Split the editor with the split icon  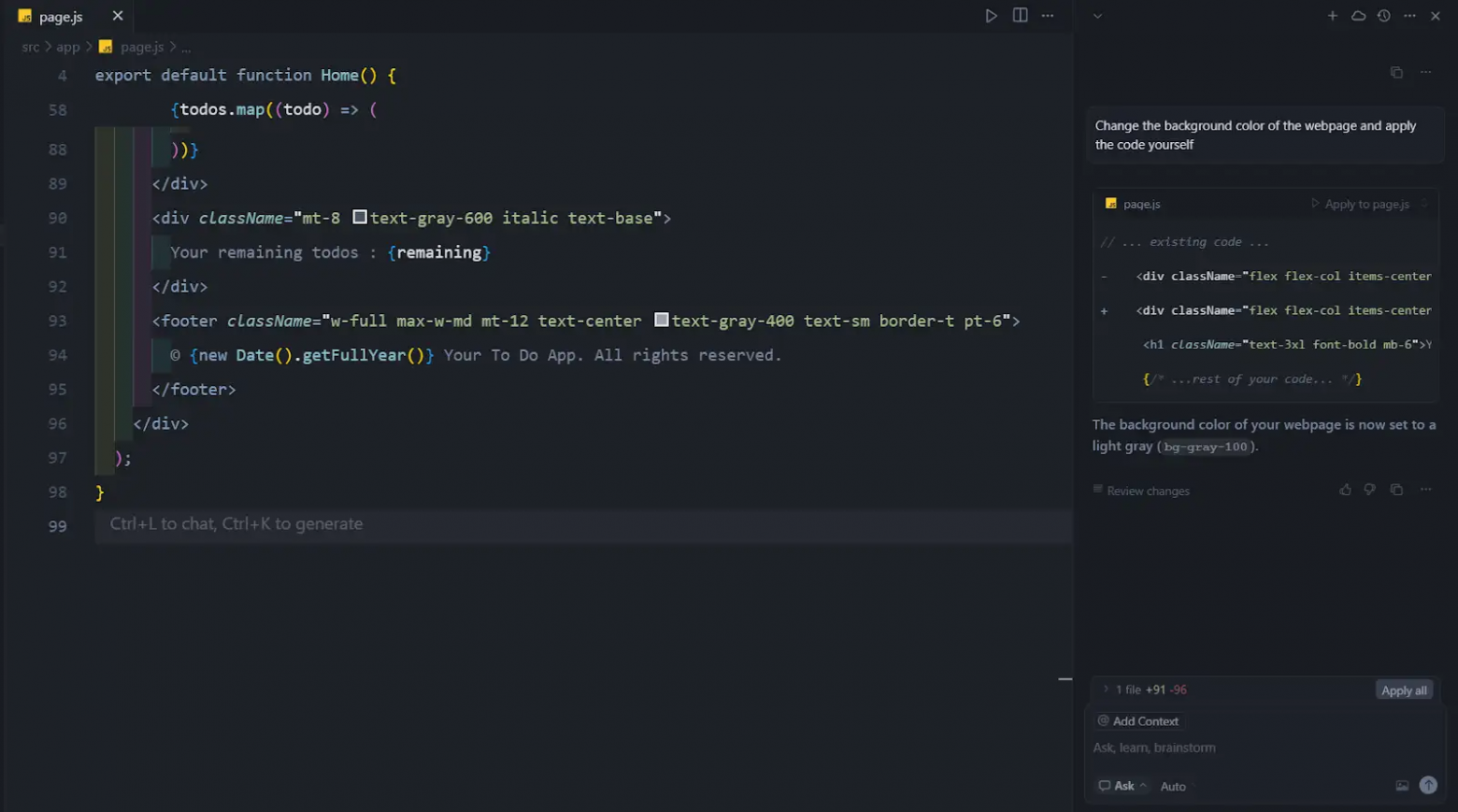(x=1020, y=16)
